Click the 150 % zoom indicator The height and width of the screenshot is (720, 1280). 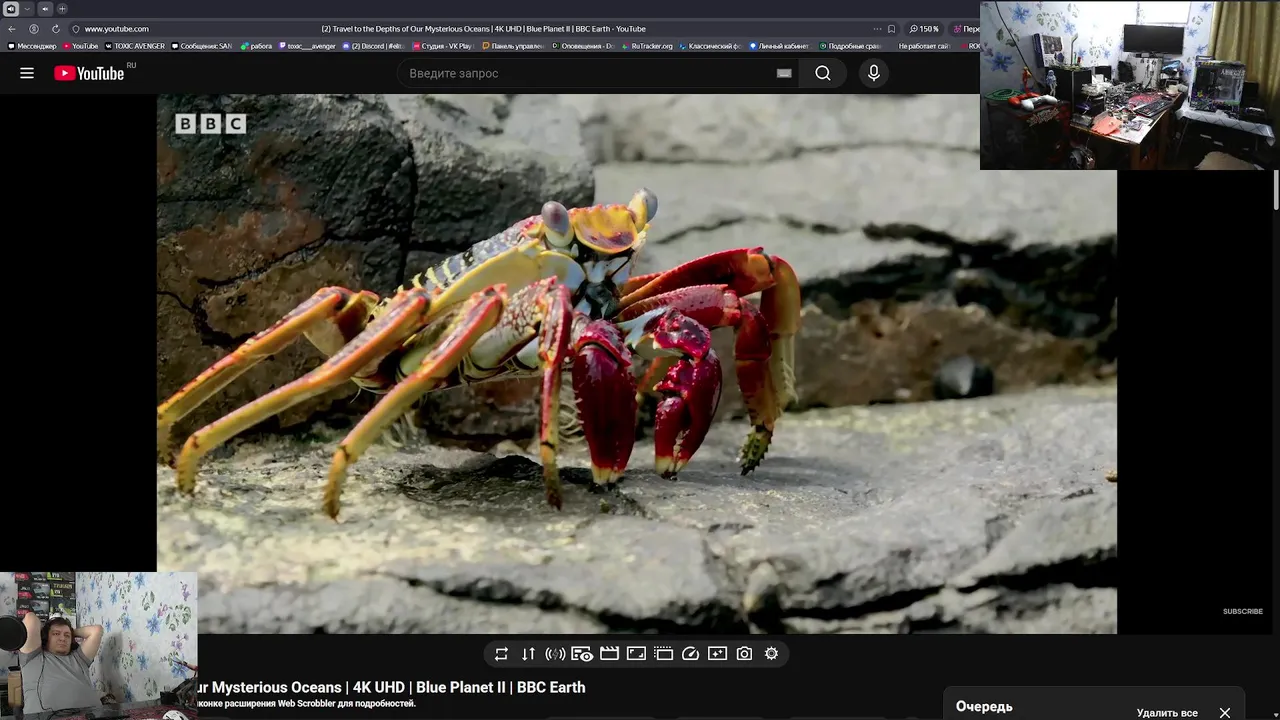(x=924, y=29)
